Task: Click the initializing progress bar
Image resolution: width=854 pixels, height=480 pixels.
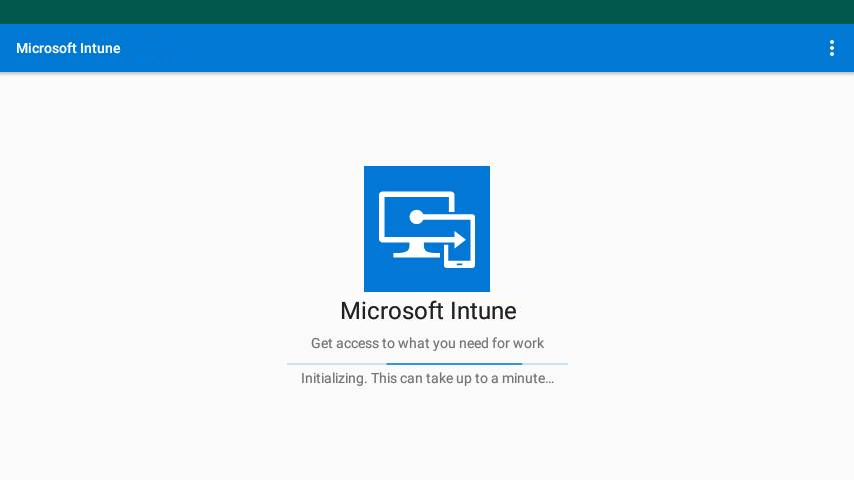Action: [x=427, y=363]
